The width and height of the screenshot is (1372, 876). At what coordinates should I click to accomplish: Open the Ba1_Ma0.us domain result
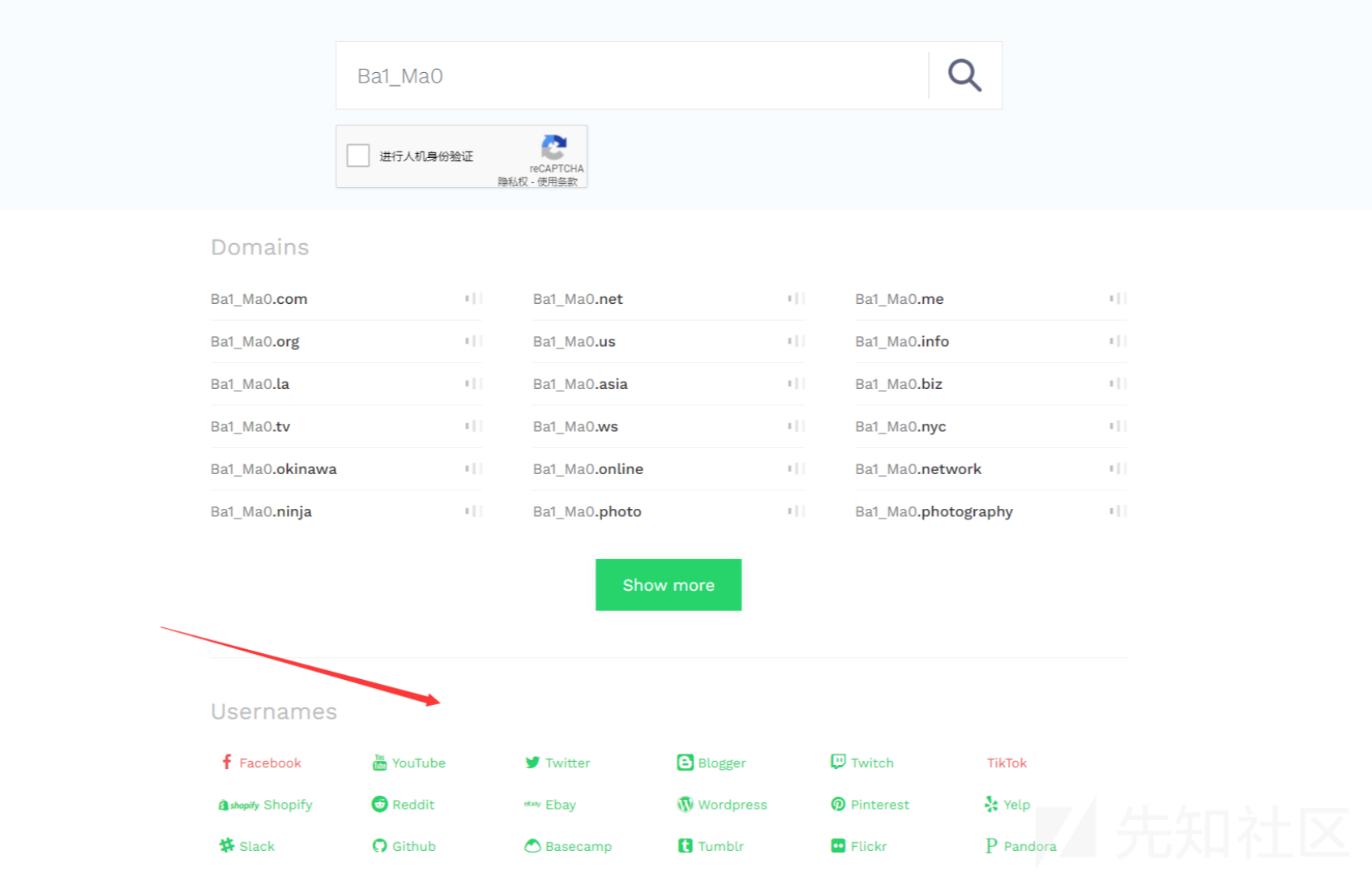coord(575,342)
